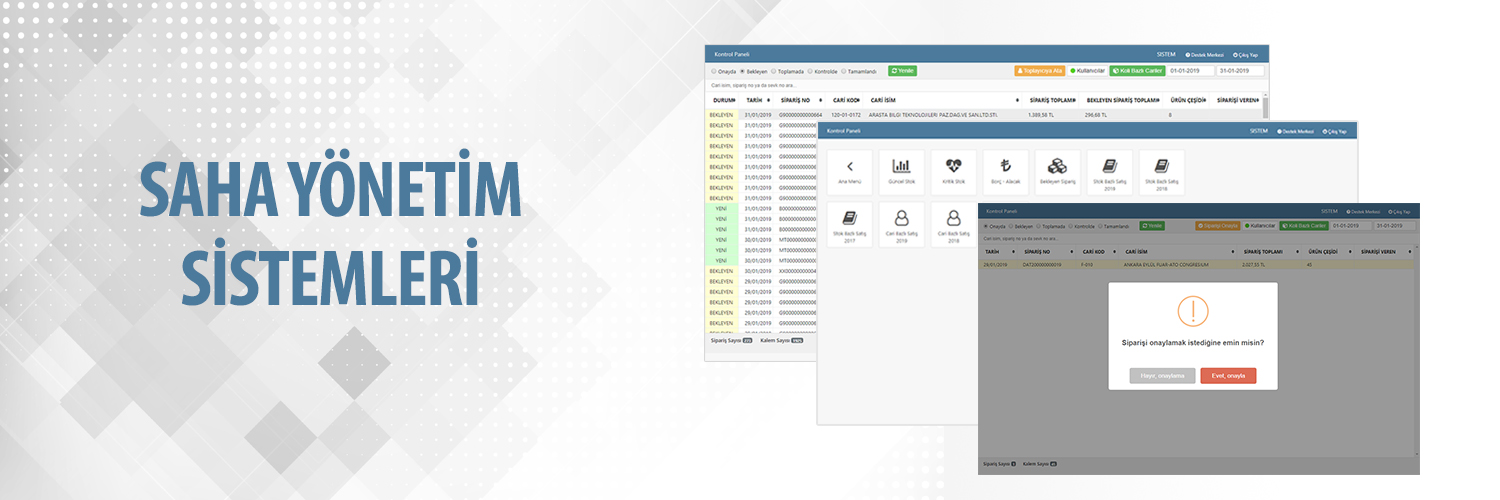Select the Borç - Alacak lira tile
This screenshot has height=500, width=1500.
point(1006,172)
